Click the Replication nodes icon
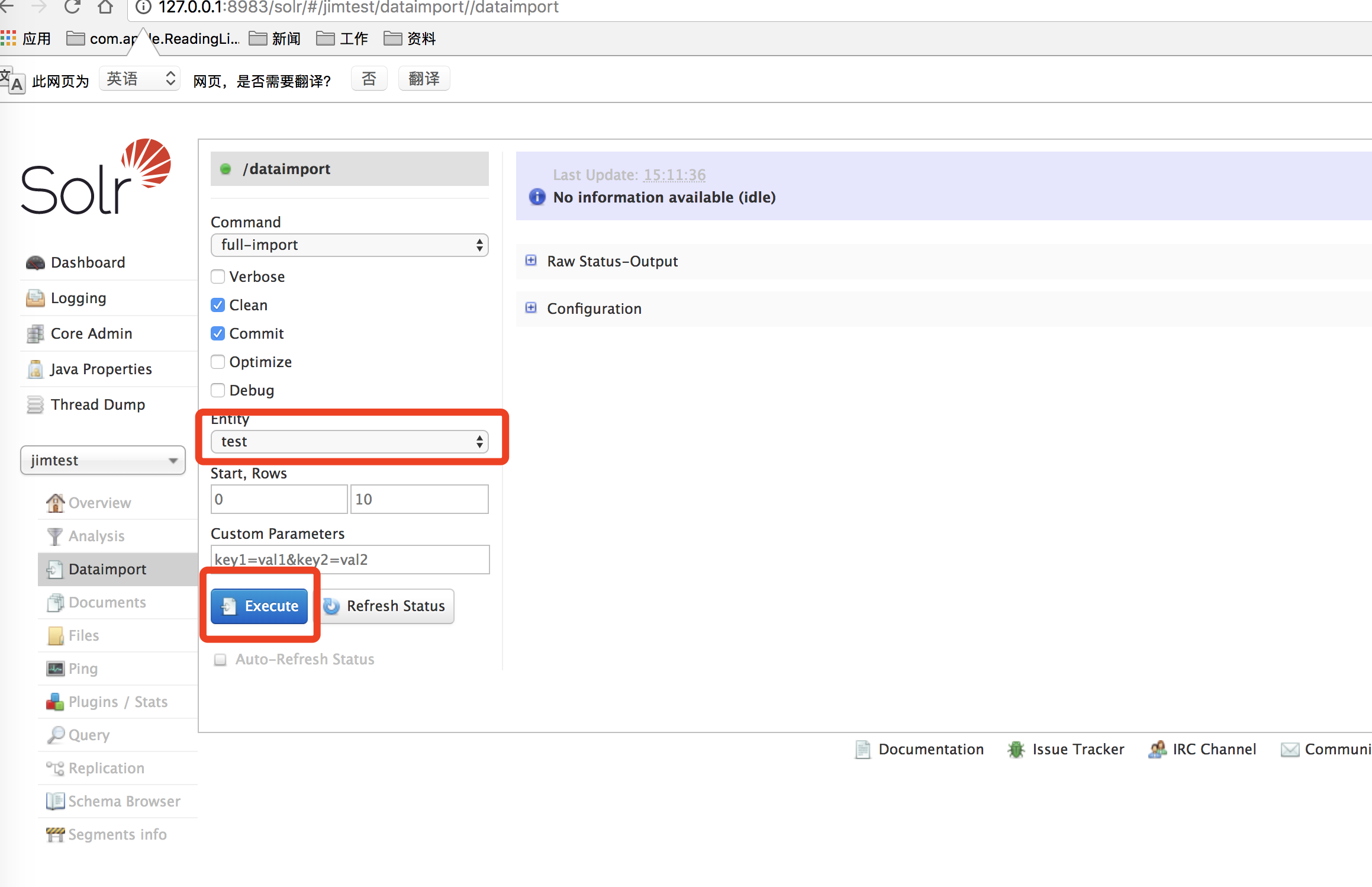Viewport: 1372px width, 887px height. [x=55, y=768]
